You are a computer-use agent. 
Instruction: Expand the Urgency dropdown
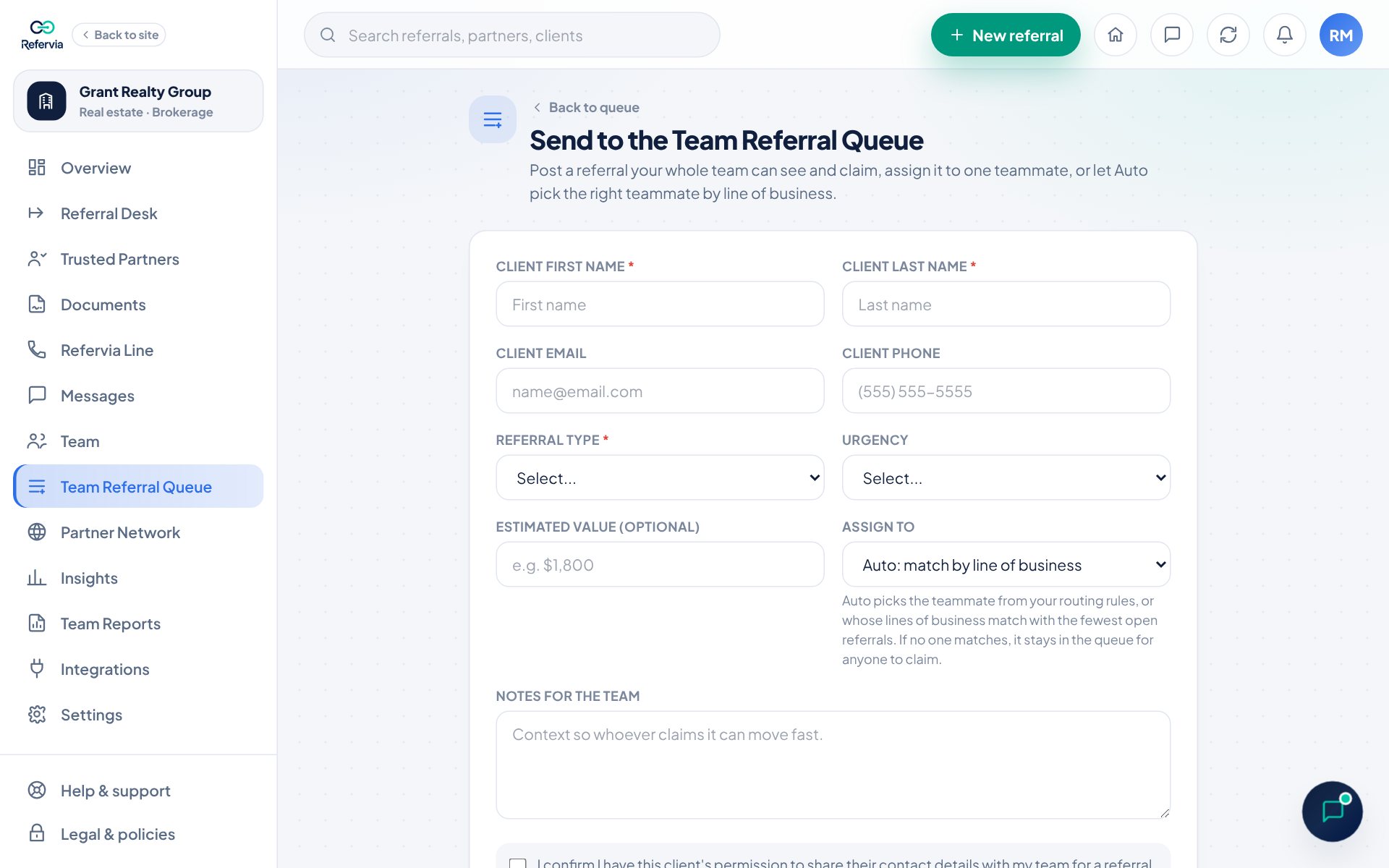(1006, 477)
